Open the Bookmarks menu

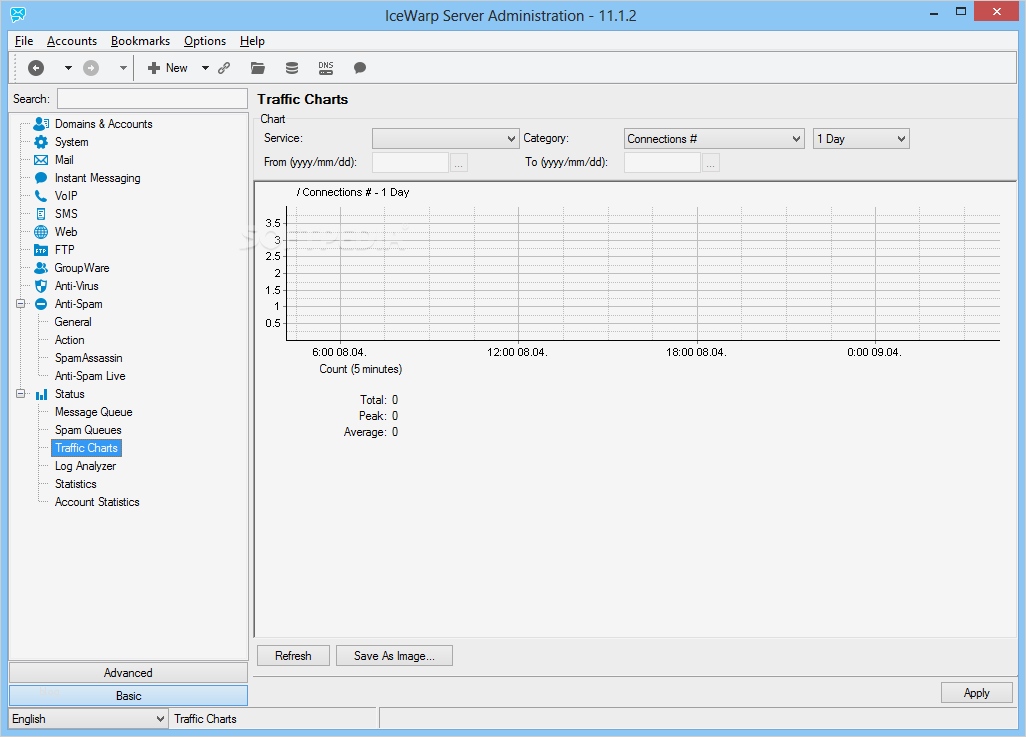pos(140,41)
